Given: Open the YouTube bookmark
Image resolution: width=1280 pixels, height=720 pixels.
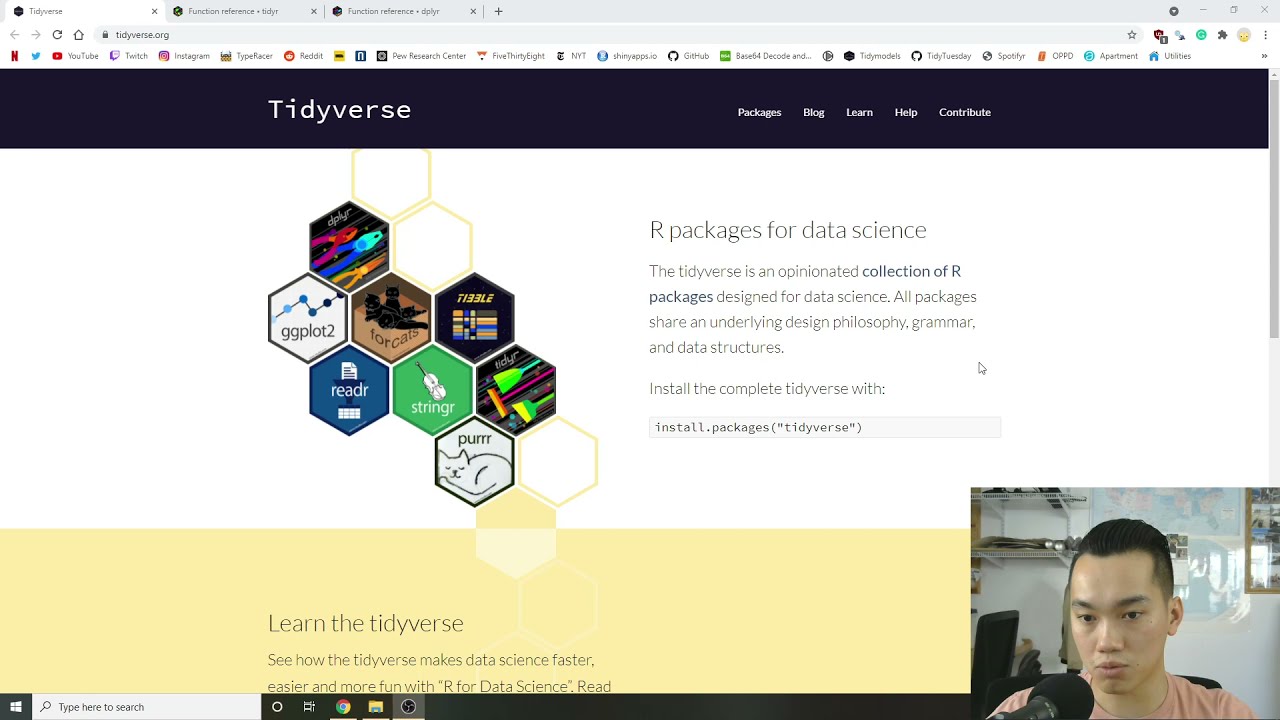Looking at the screenshot, I should point(75,56).
